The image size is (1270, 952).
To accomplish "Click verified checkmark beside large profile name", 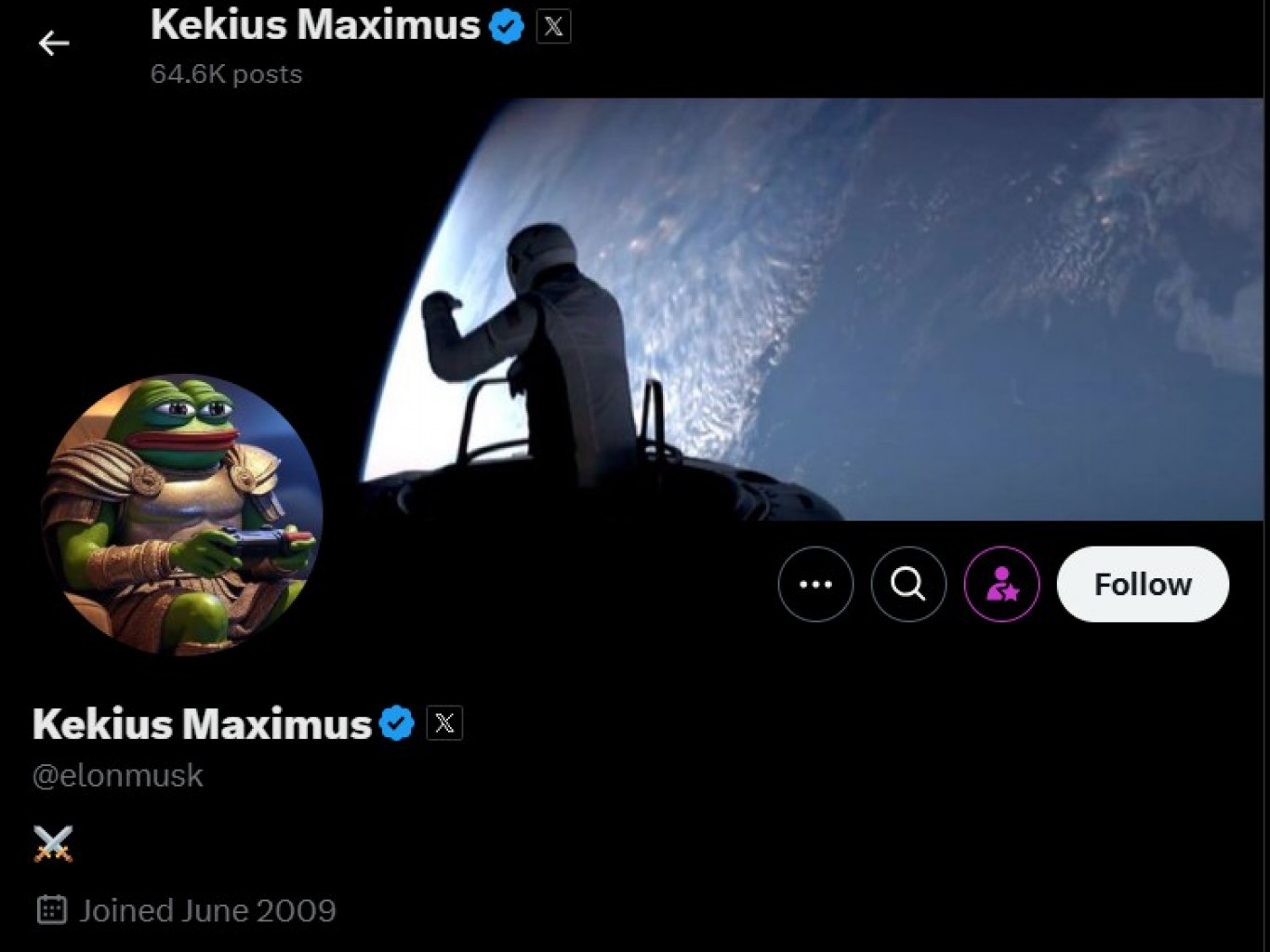I will (x=397, y=723).
